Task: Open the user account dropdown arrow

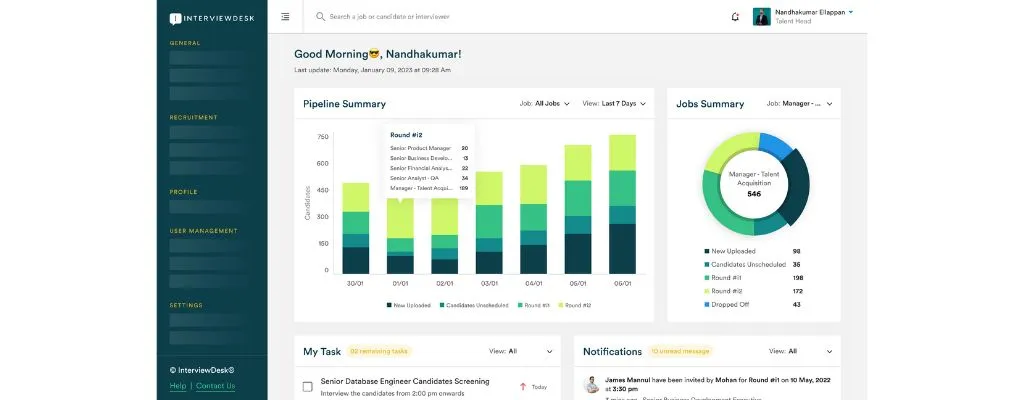Action: click(850, 12)
